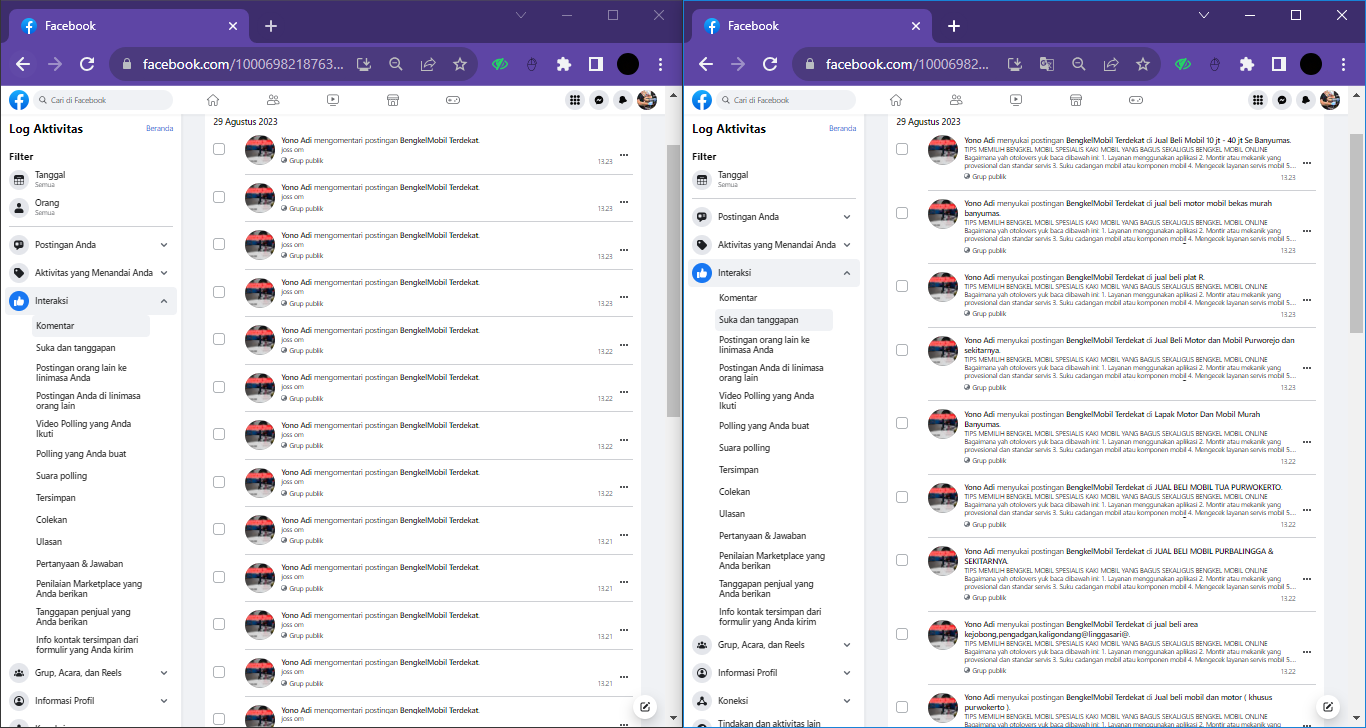Toggle side panel icon in right window

tap(1278, 64)
